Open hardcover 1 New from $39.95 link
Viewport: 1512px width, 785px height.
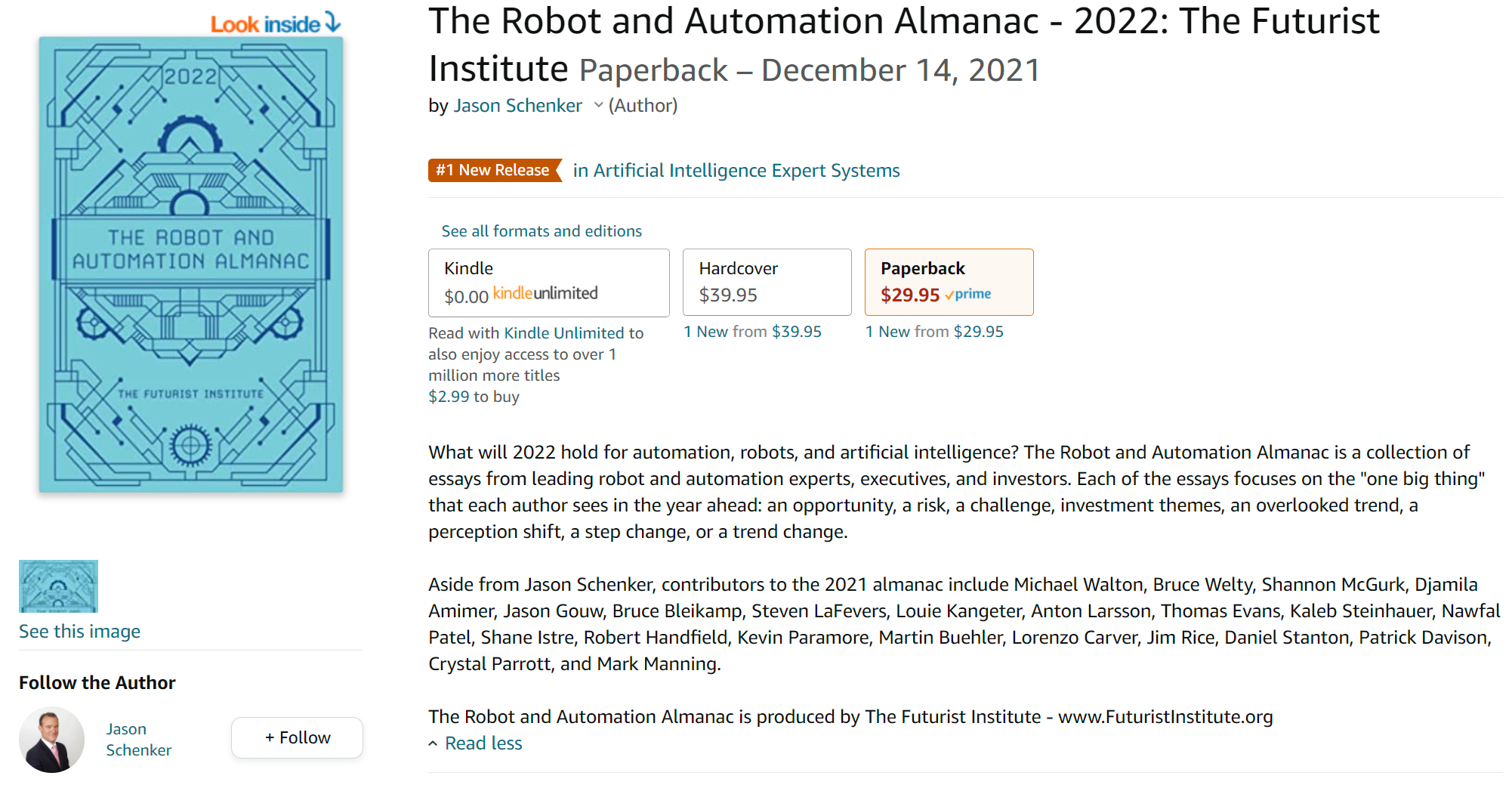tap(752, 332)
